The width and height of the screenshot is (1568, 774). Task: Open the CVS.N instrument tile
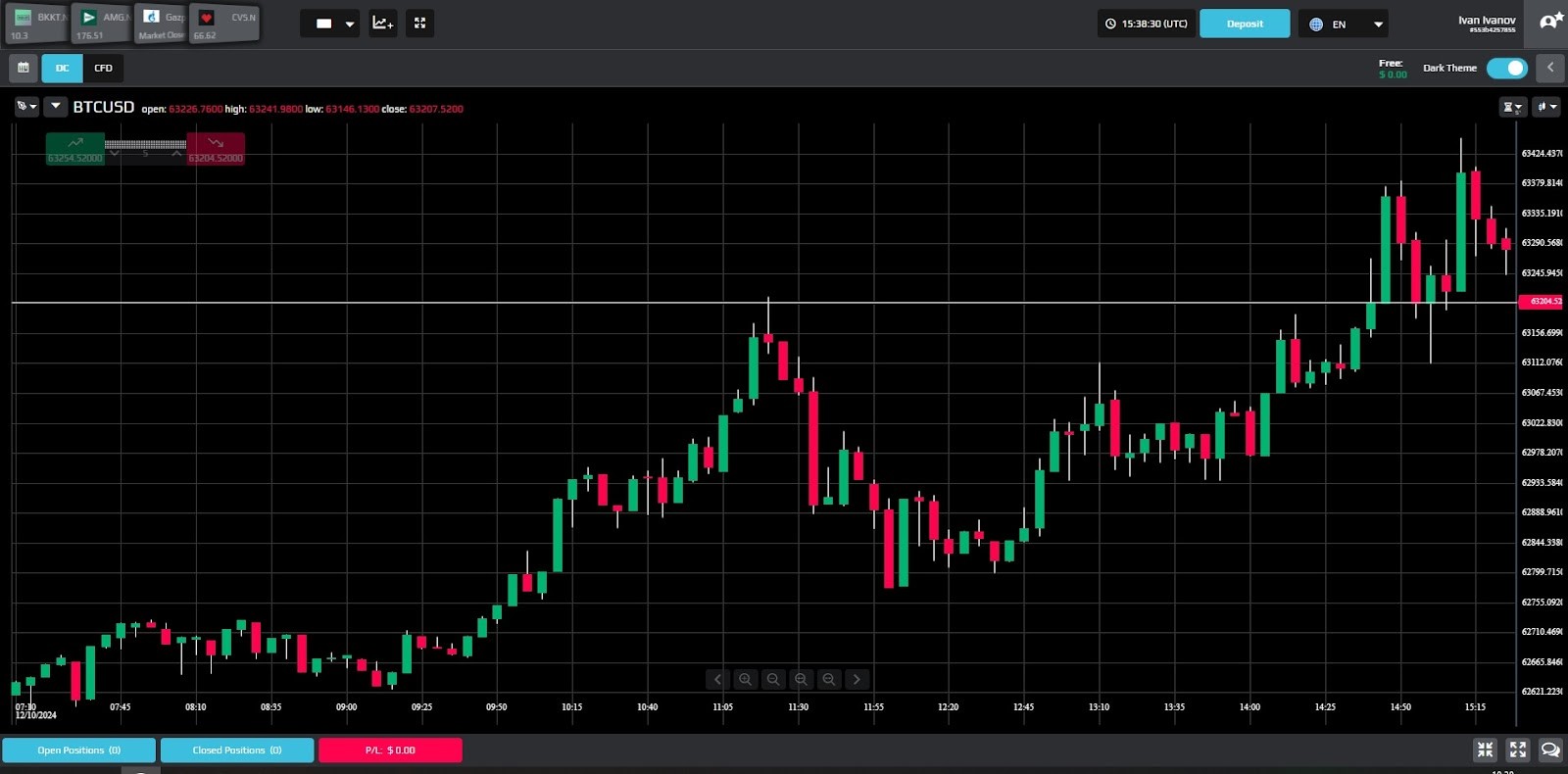pyautogui.click(x=225, y=24)
